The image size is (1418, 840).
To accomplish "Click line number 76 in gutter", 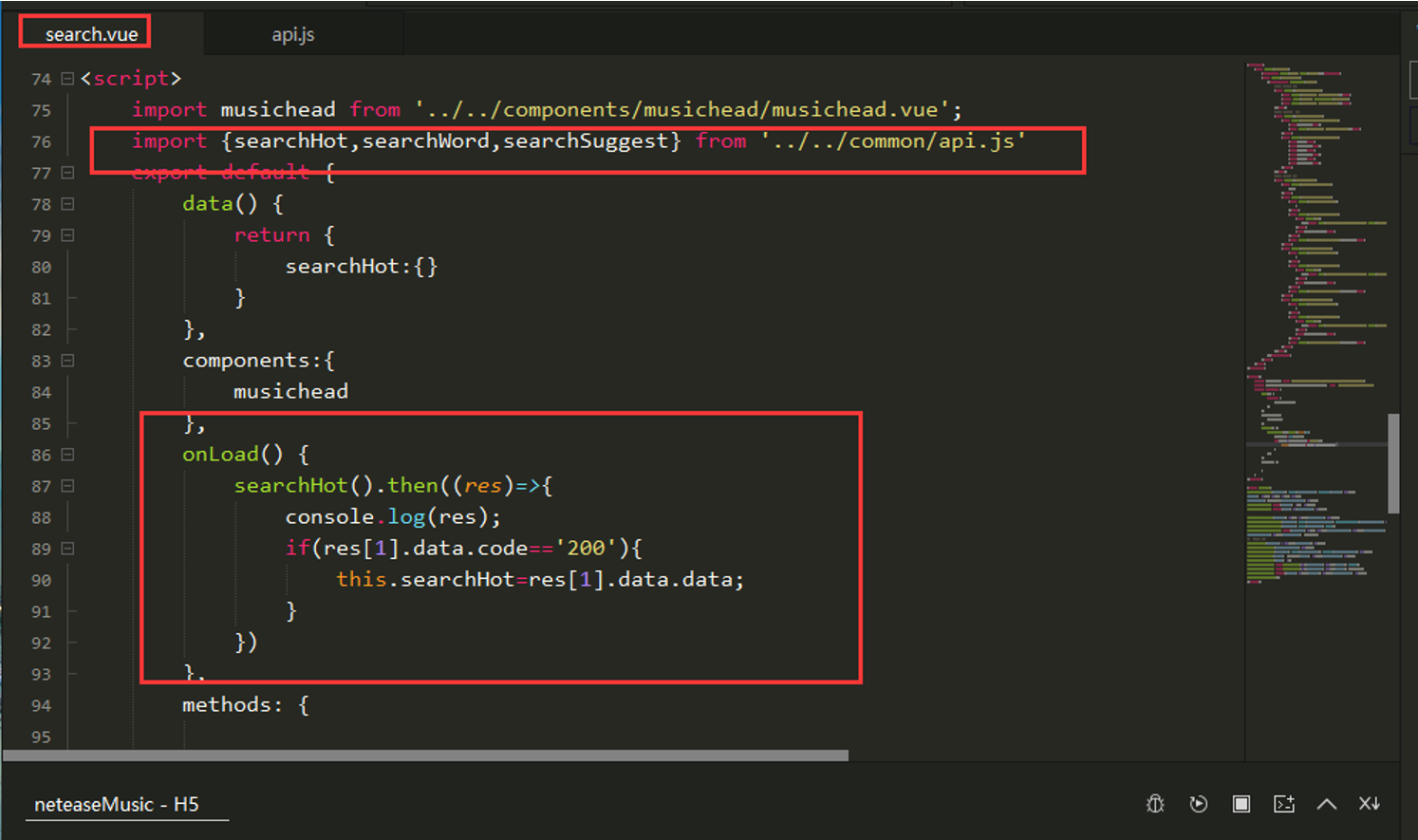I will pos(41,141).
